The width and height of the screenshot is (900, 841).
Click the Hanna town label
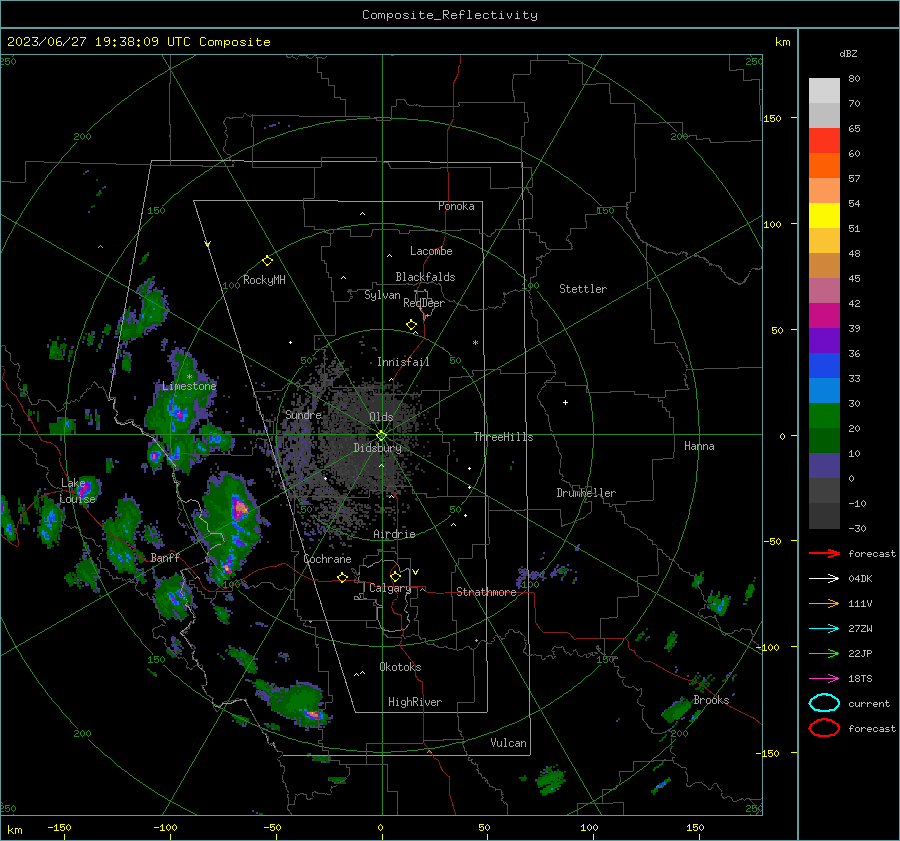click(699, 446)
